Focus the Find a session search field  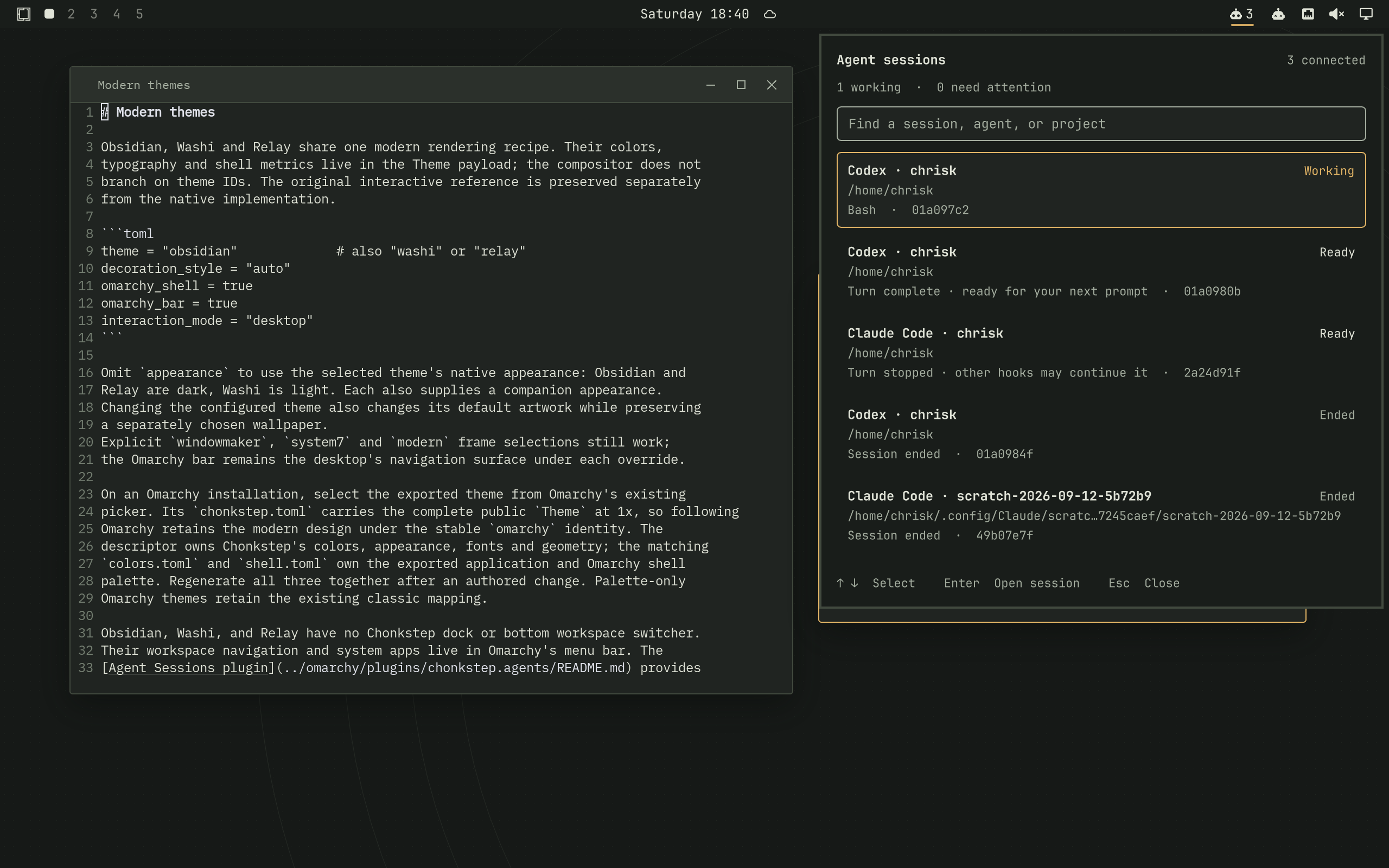(1101, 124)
